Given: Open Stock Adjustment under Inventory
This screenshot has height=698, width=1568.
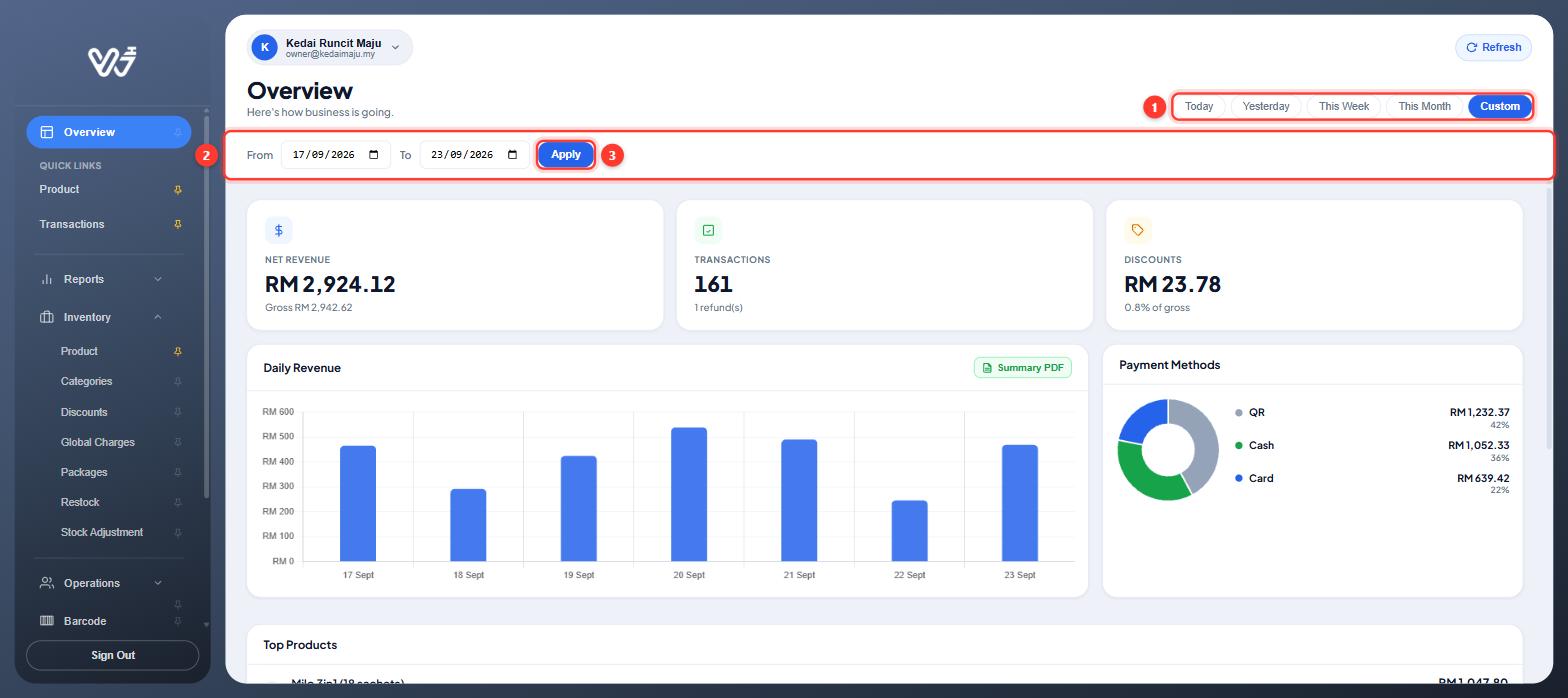Looking at the screenshot, I should point(102,532).
